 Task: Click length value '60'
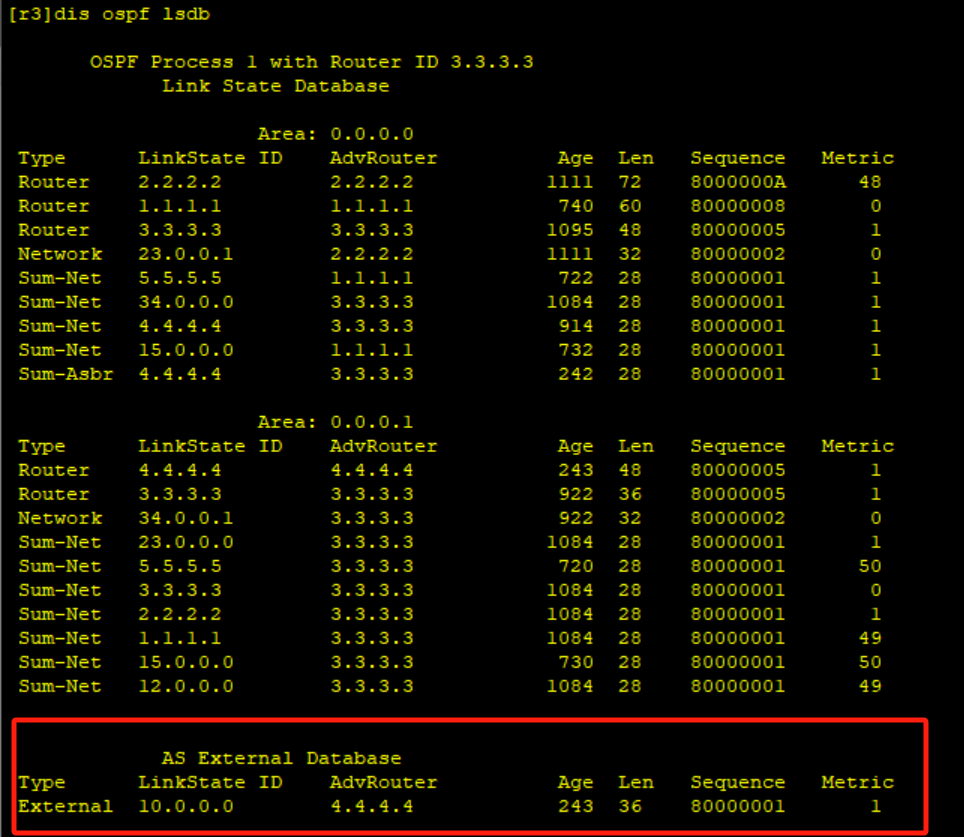pyautogui.click(x=630, y=206)
